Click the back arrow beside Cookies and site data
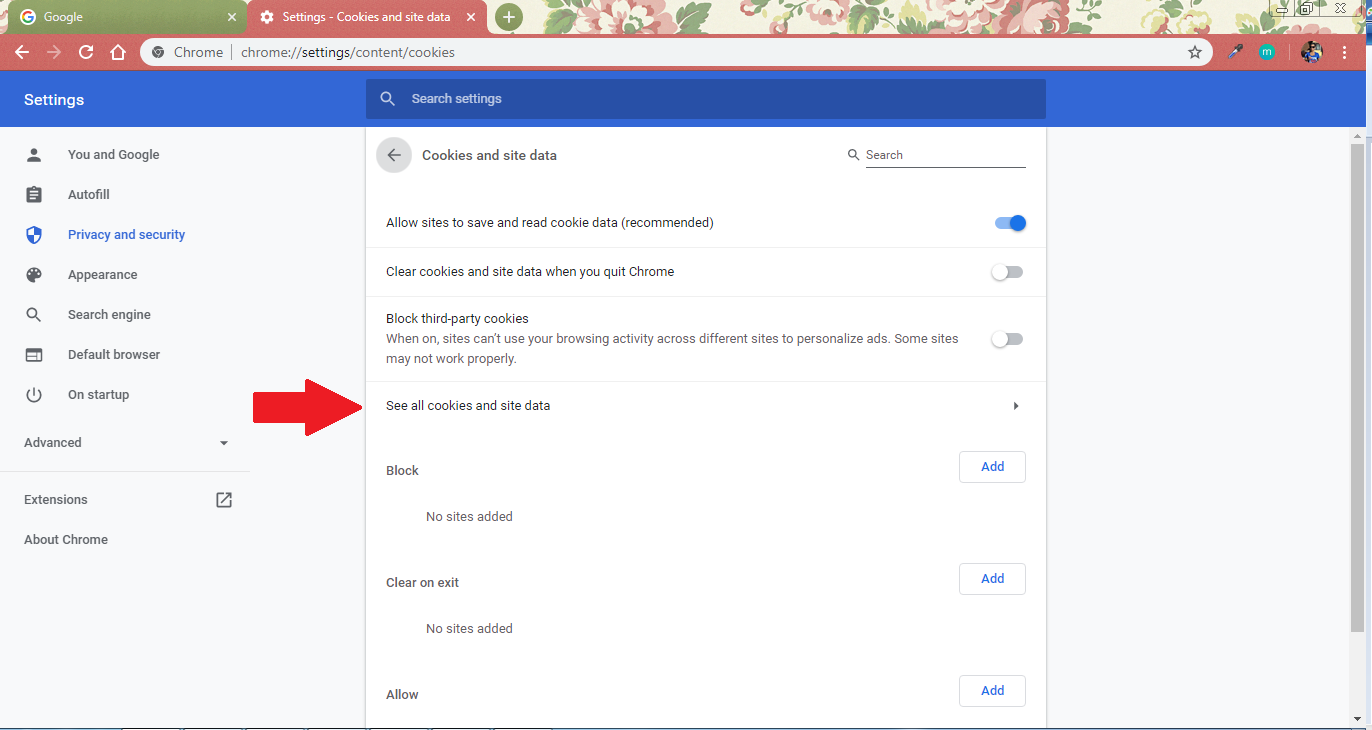The width and height of the screenshot is (1372, 730). pos(394,155)
